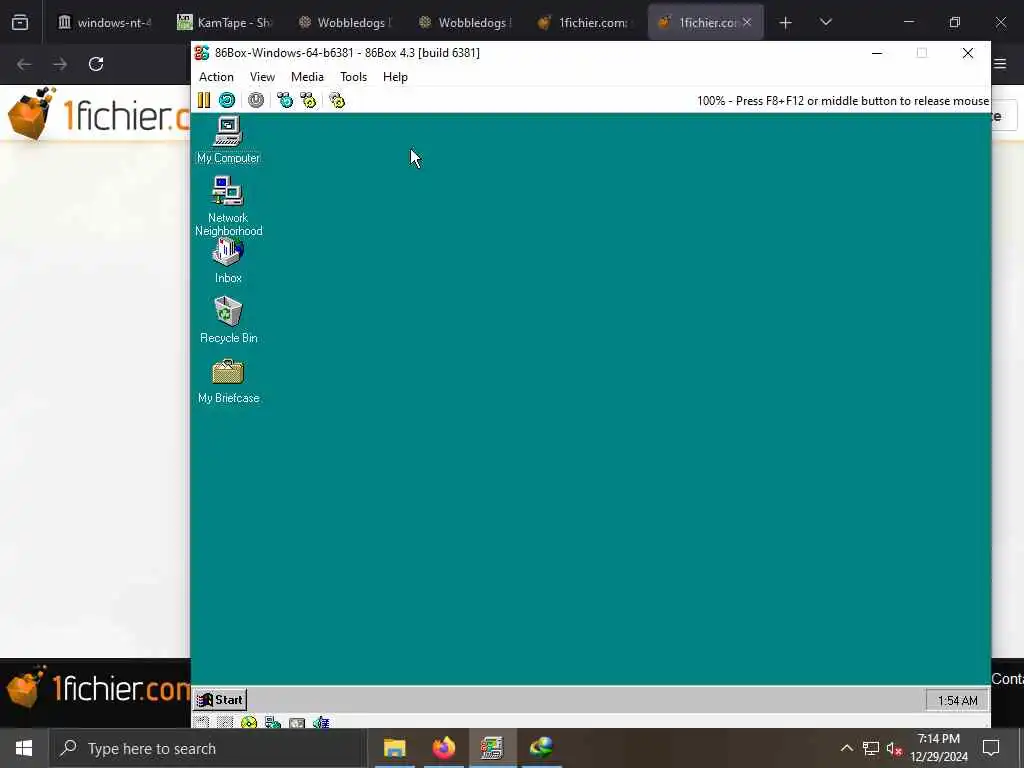This screenshot has width=1024, height=768.
Task: Select My Computer desktop icon
Action: pyautogui.click(x=228, y=140)
